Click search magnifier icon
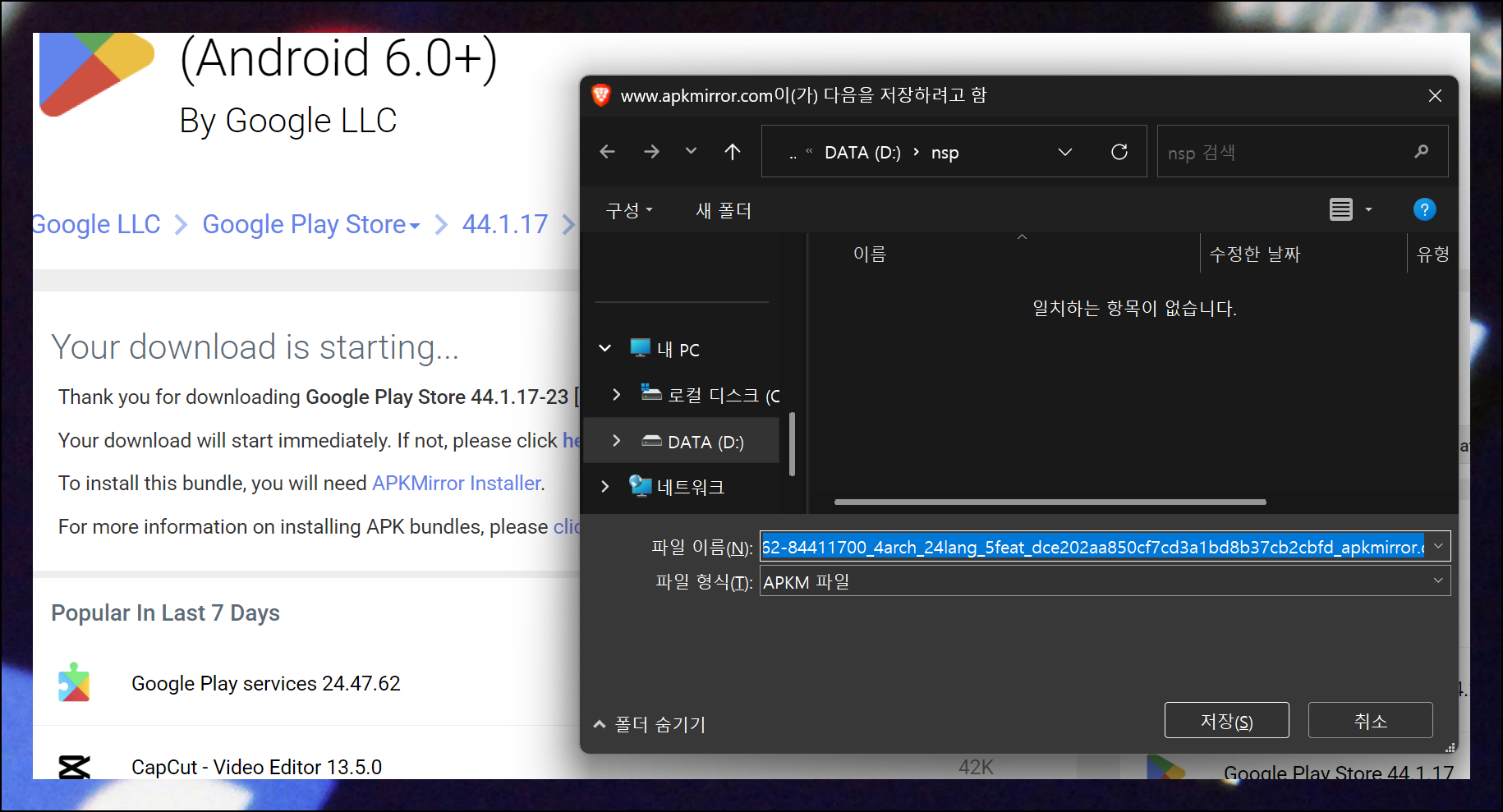 click(x=1422, y=152)
